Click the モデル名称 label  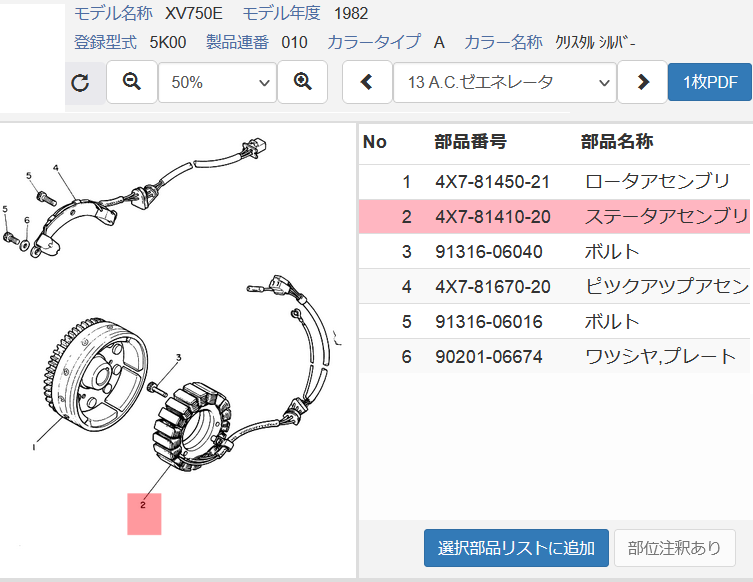point(113,13)
